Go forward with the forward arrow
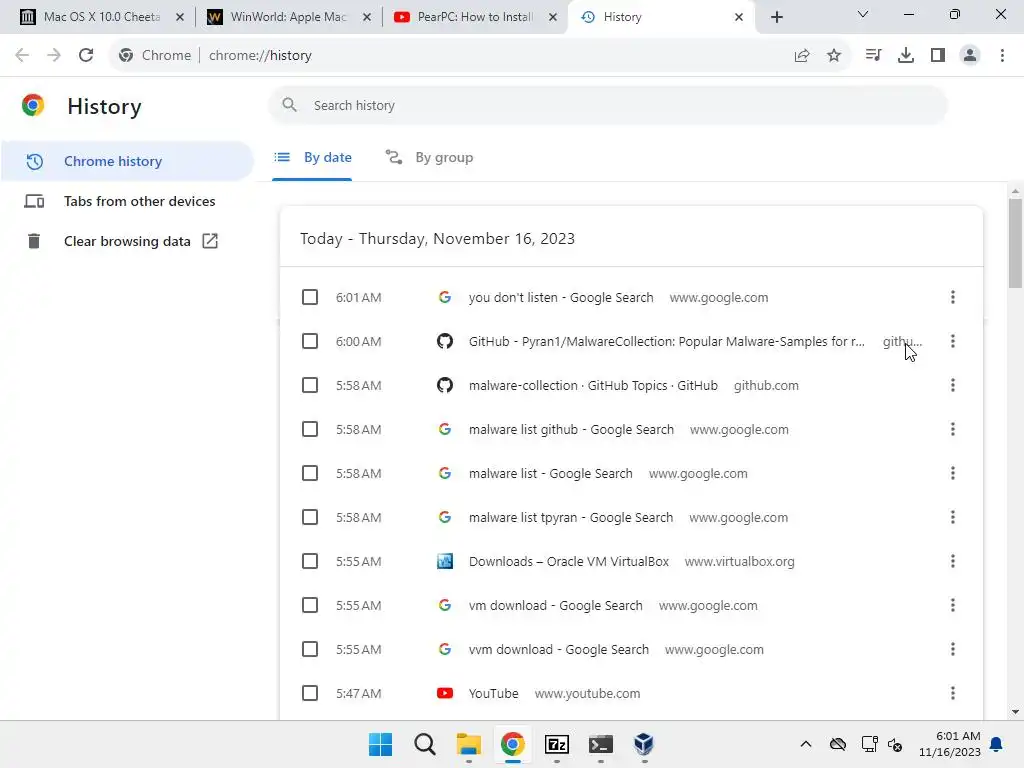Screen dimensions: 1024x768 pos(54,56)
